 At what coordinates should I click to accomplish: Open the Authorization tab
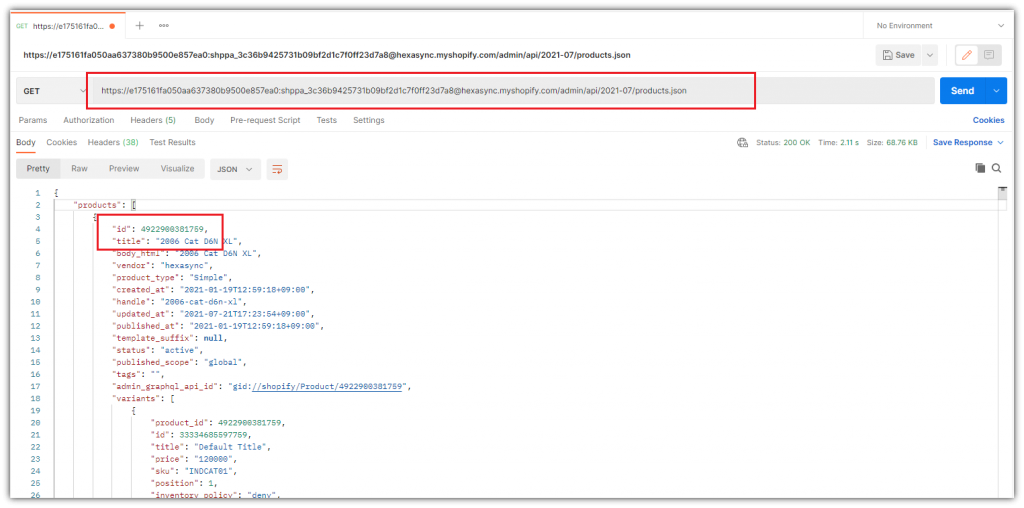tap(89, 120)
